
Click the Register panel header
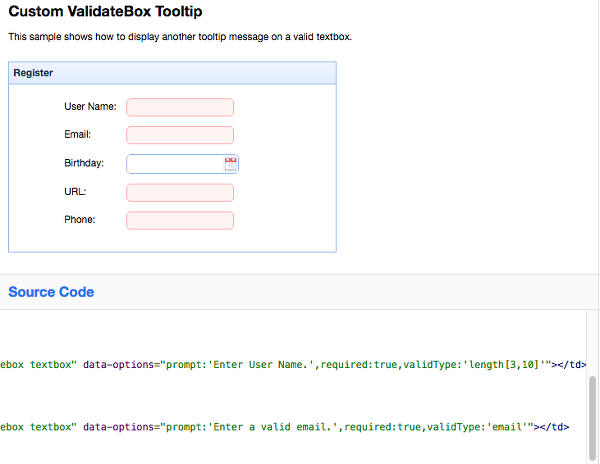click(x=172, y=73)
